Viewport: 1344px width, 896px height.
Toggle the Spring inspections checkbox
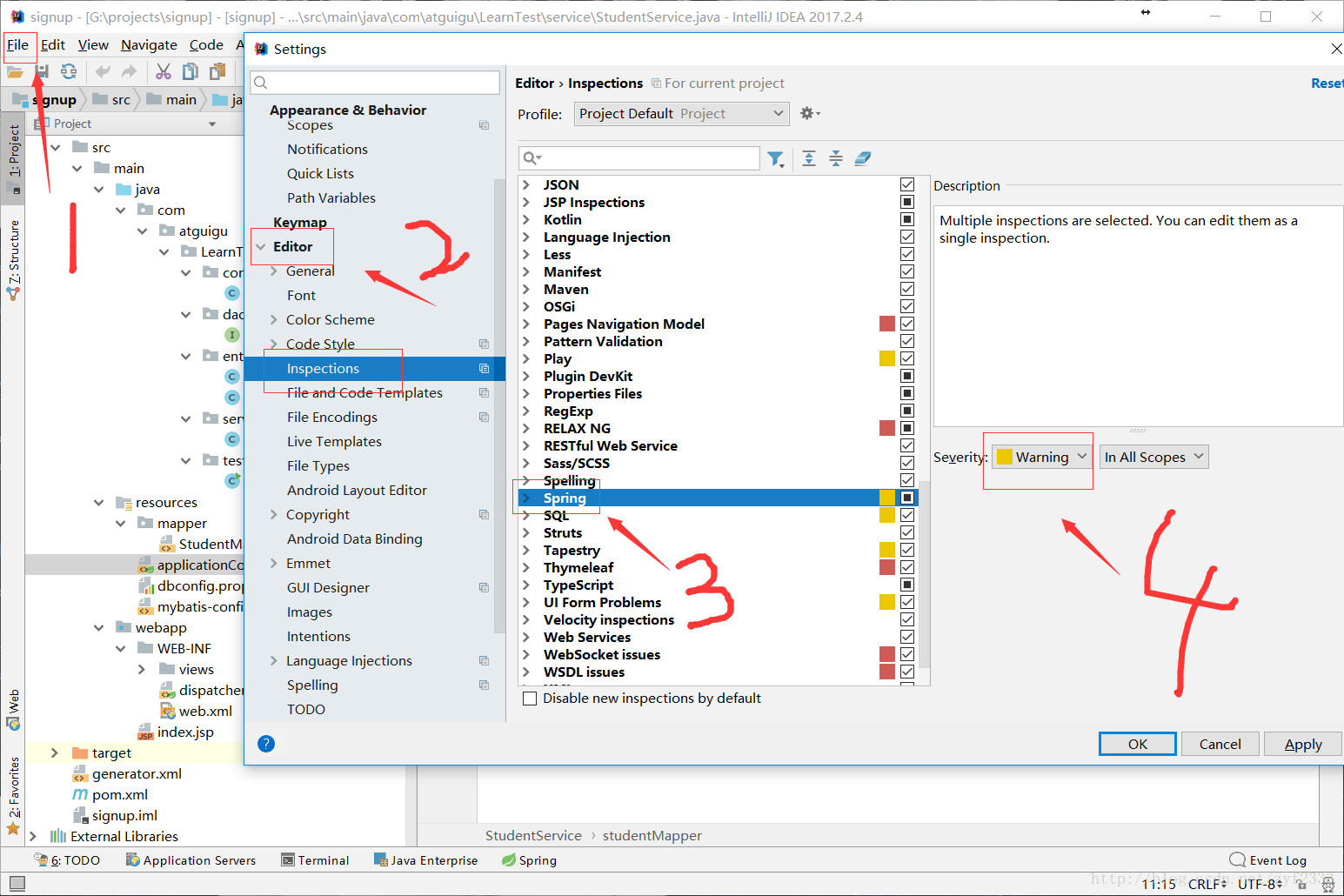tap(907, 498)
